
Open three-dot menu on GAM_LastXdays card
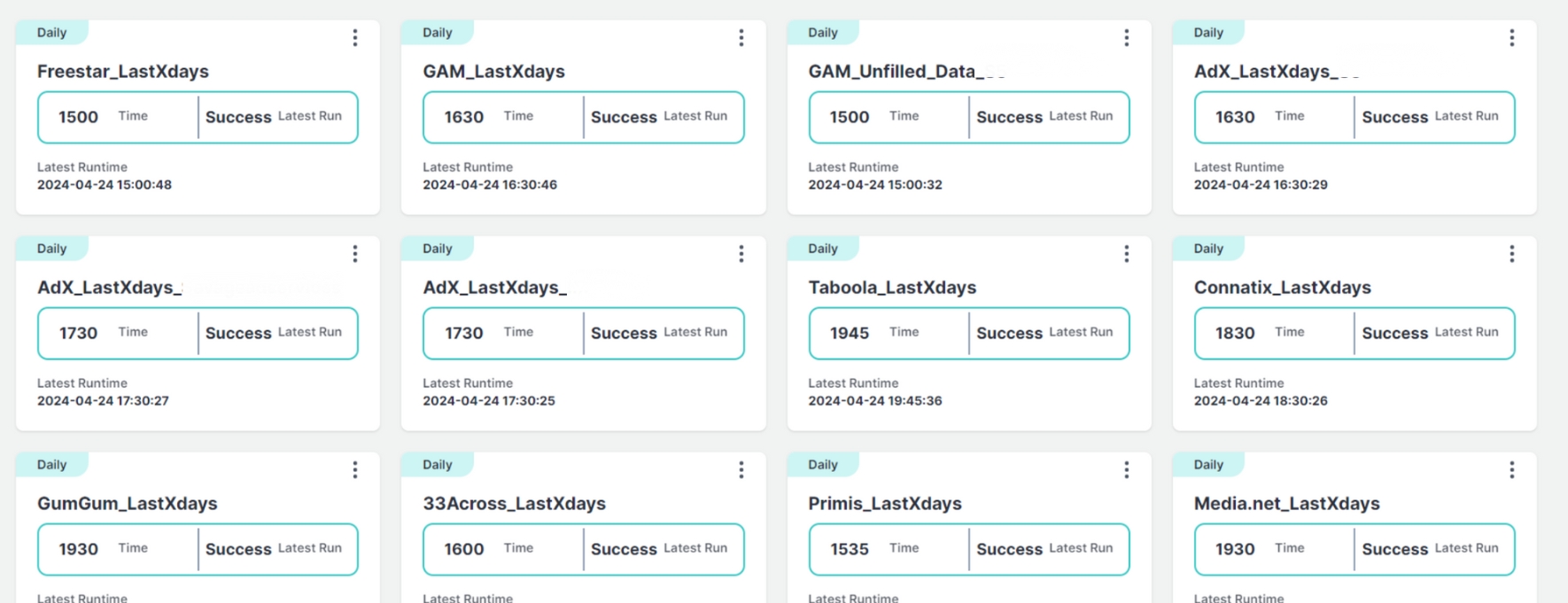741,37
